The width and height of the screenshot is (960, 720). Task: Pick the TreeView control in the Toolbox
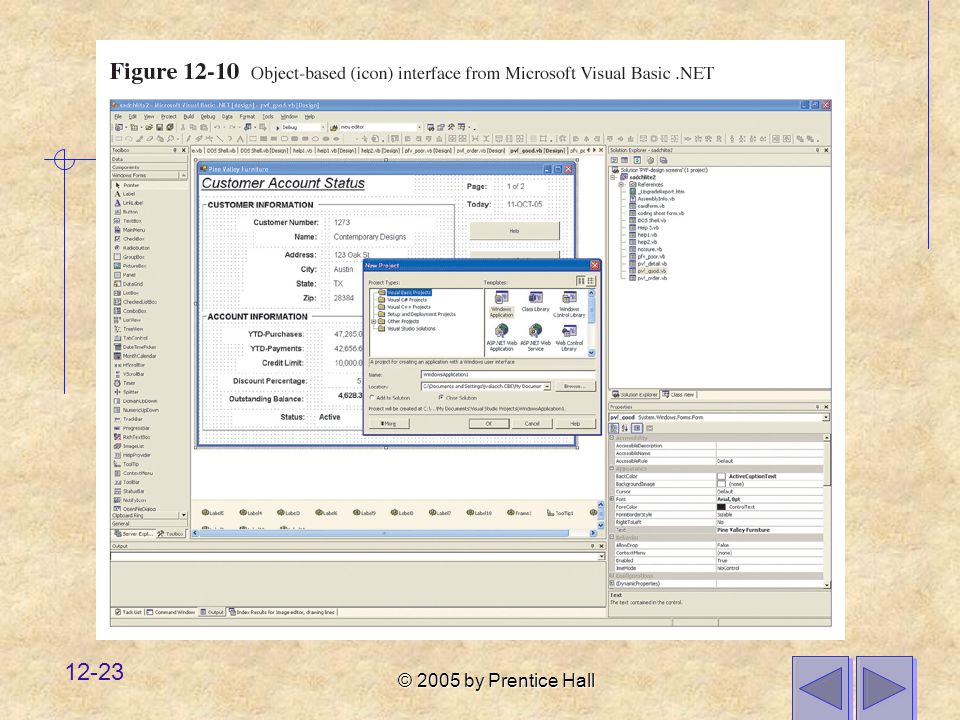(x=129, y=329)
